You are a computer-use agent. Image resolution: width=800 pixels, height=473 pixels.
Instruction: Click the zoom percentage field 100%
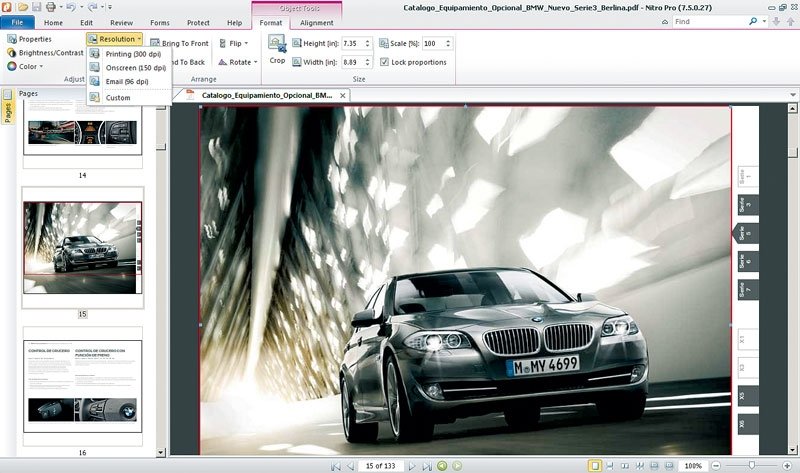pyautogui.click(x=692, y=466)
